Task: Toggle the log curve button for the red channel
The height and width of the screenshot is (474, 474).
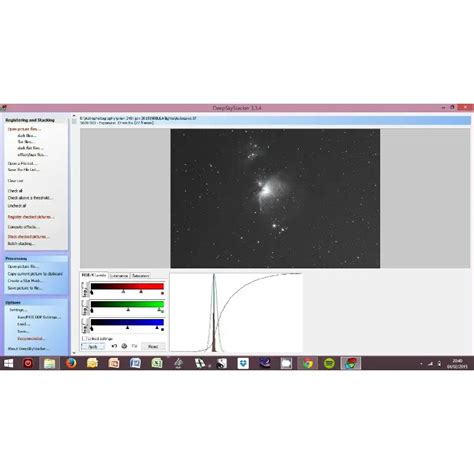Action: tap(85, 289)
